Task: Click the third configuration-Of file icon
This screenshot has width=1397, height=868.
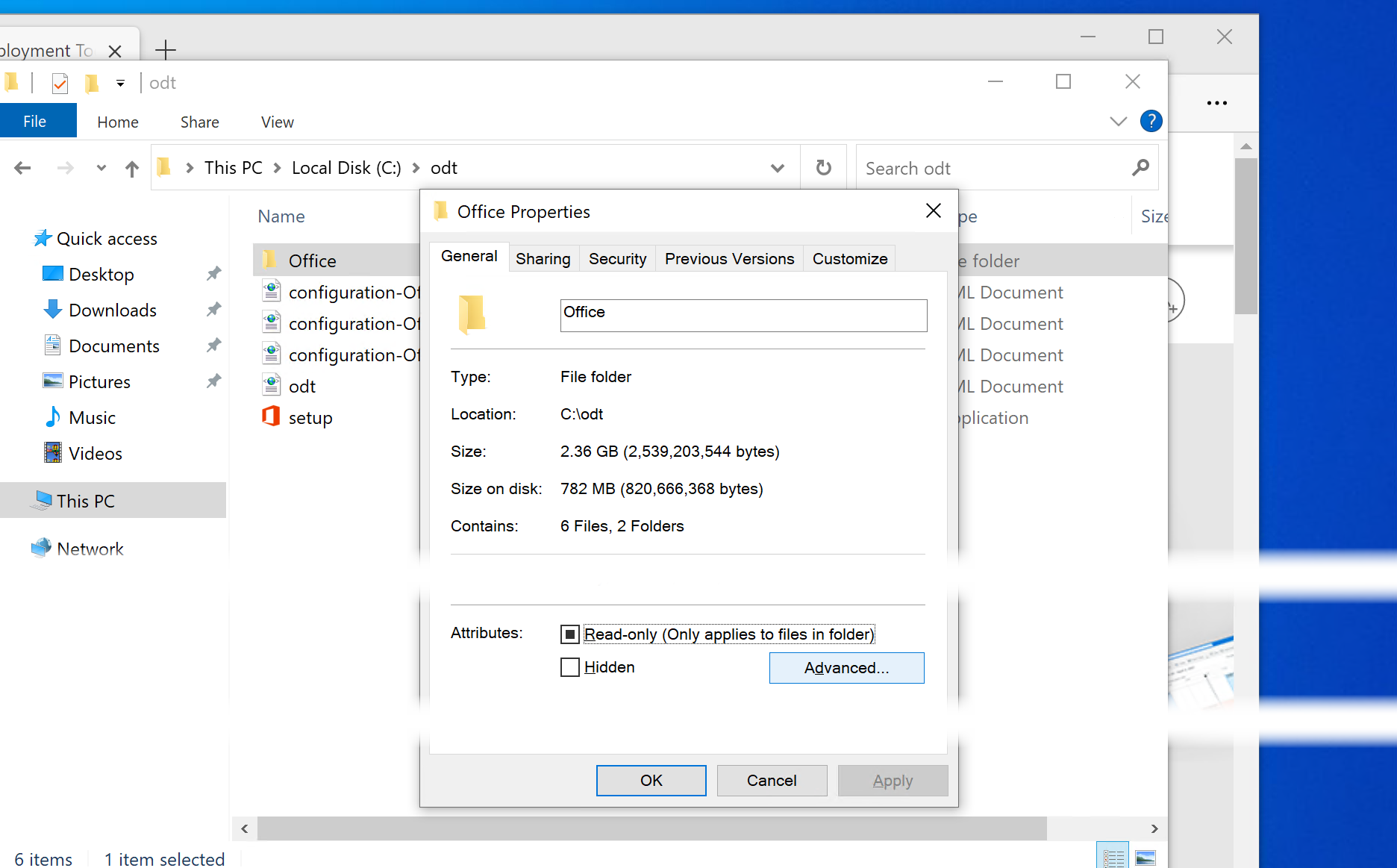Action: pyautogui.click(x=272, y=354)
